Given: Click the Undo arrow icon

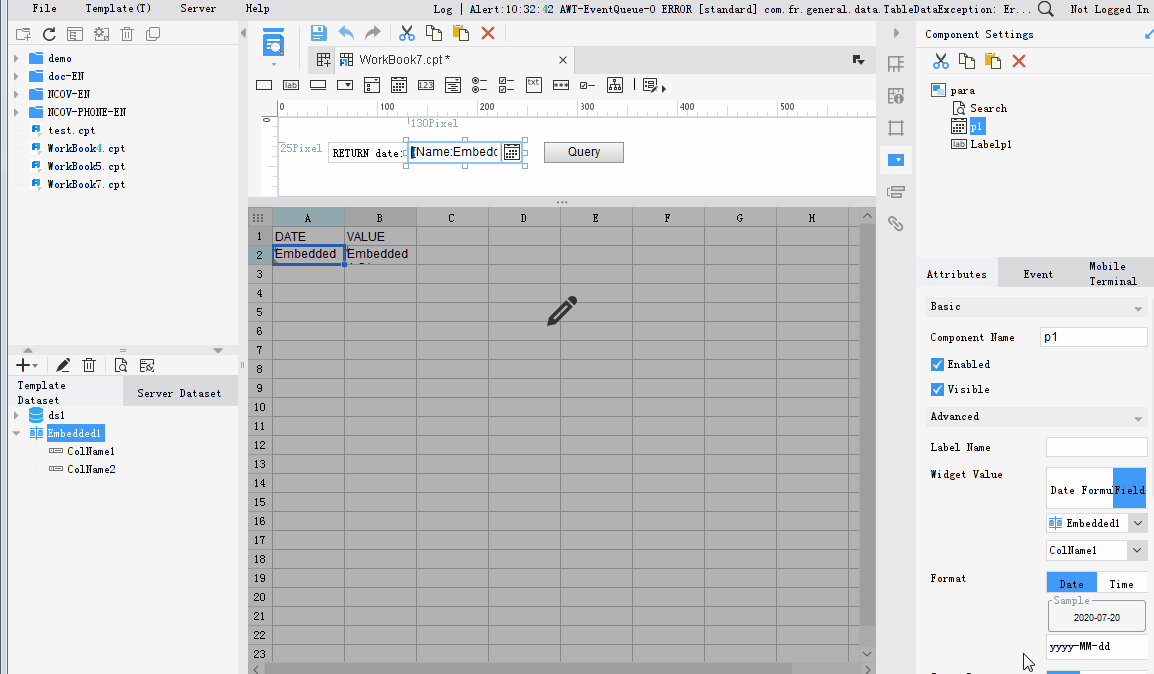Looking at the screenshot, I should (x=346, y=33).
